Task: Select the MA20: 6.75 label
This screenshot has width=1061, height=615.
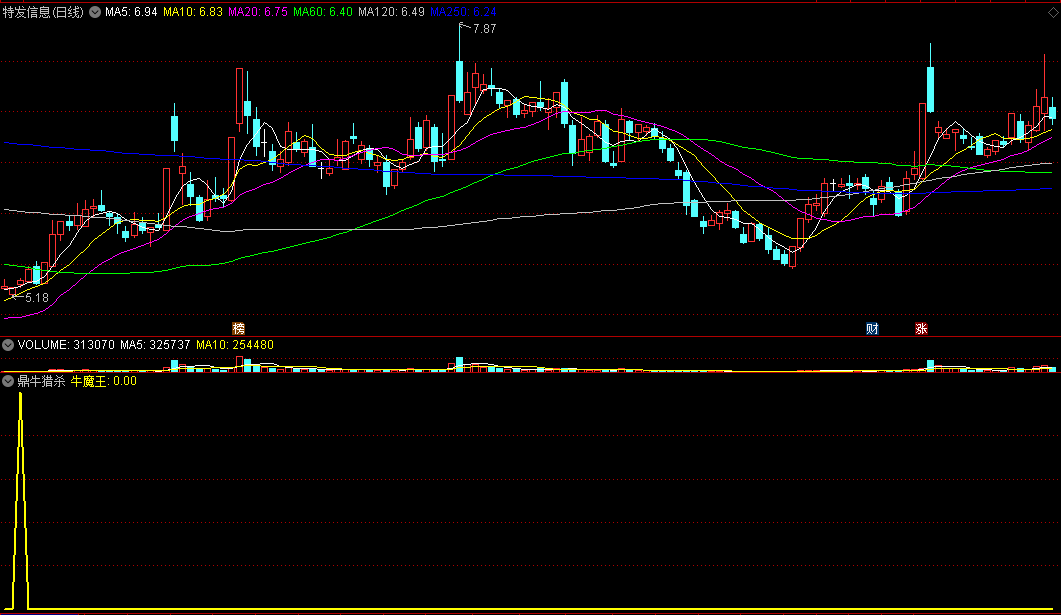Action: [258, 12]
